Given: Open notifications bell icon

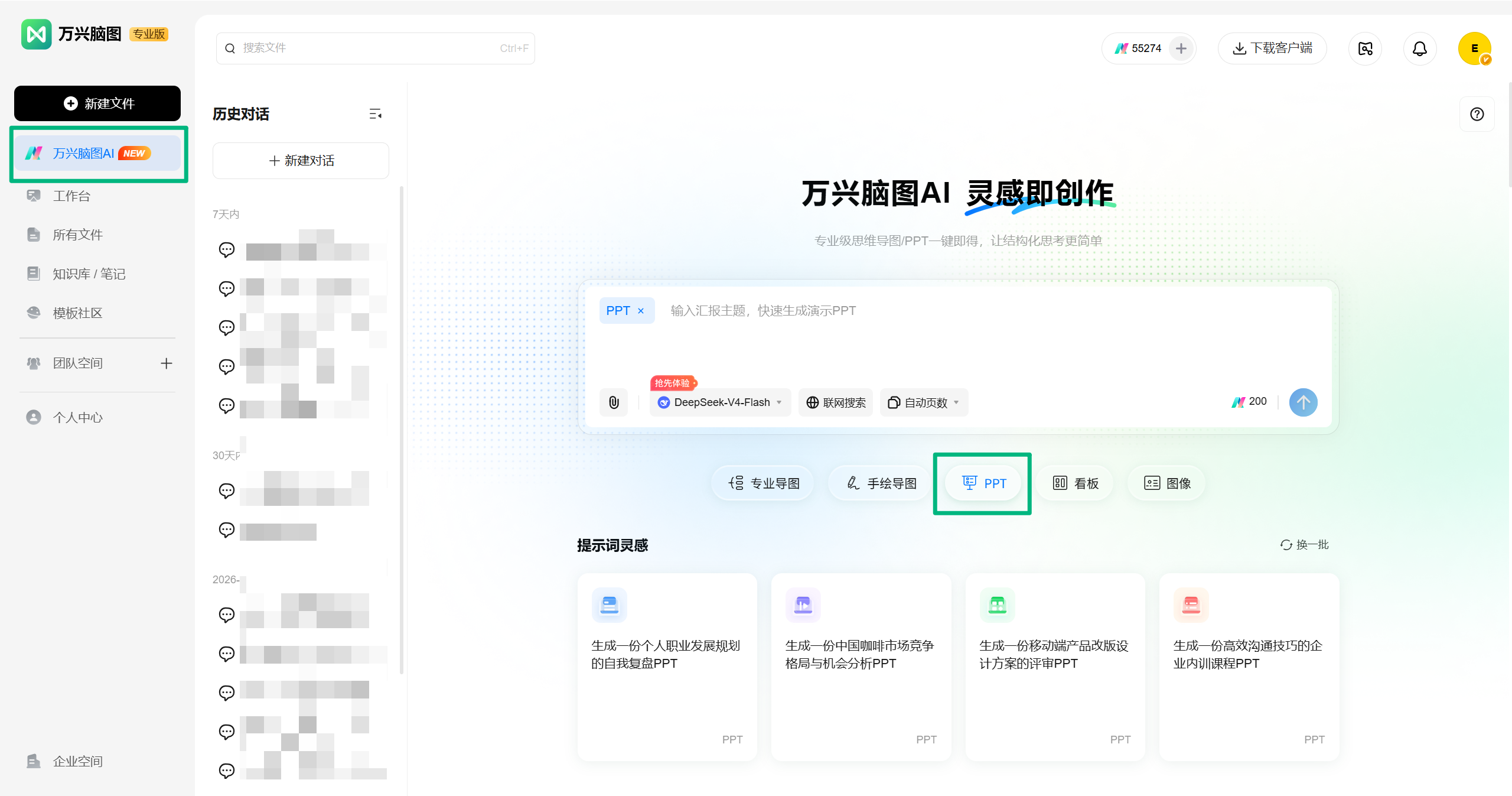Looking at the screenshot, I should tap(1420, 48).
